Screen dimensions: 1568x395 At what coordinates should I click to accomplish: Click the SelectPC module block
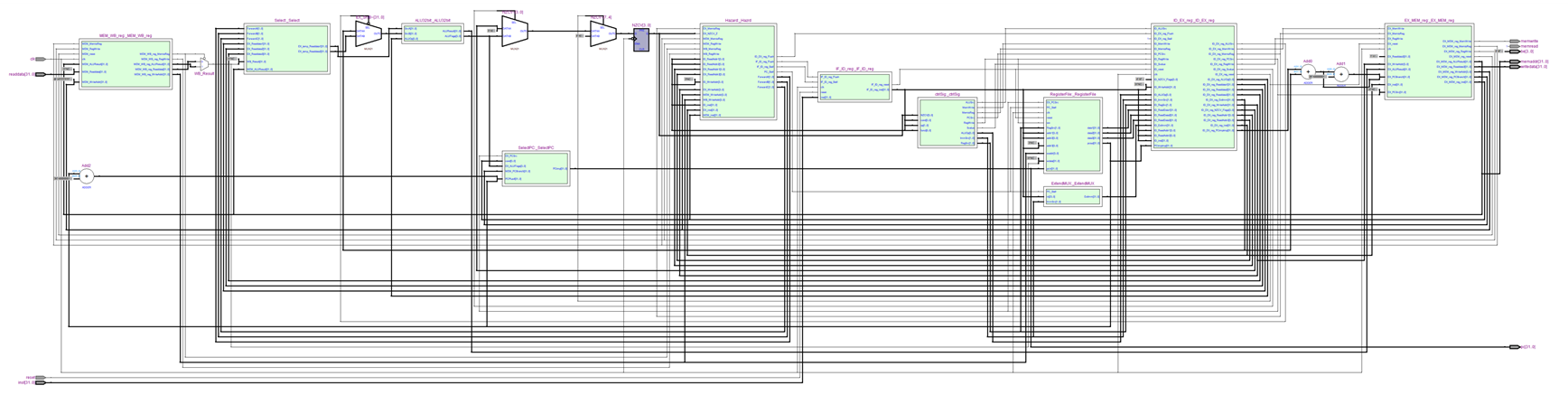click(x=537, y=169)
